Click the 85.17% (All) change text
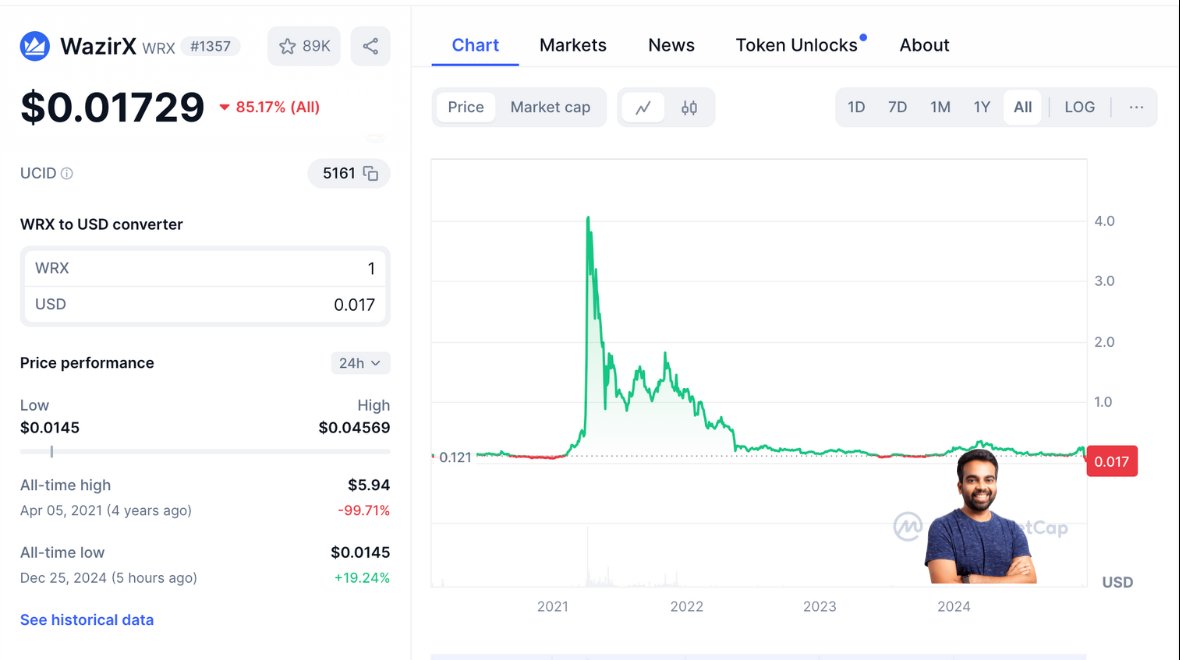The width and height of the screenshot is (1180, 660). (278, 107)
